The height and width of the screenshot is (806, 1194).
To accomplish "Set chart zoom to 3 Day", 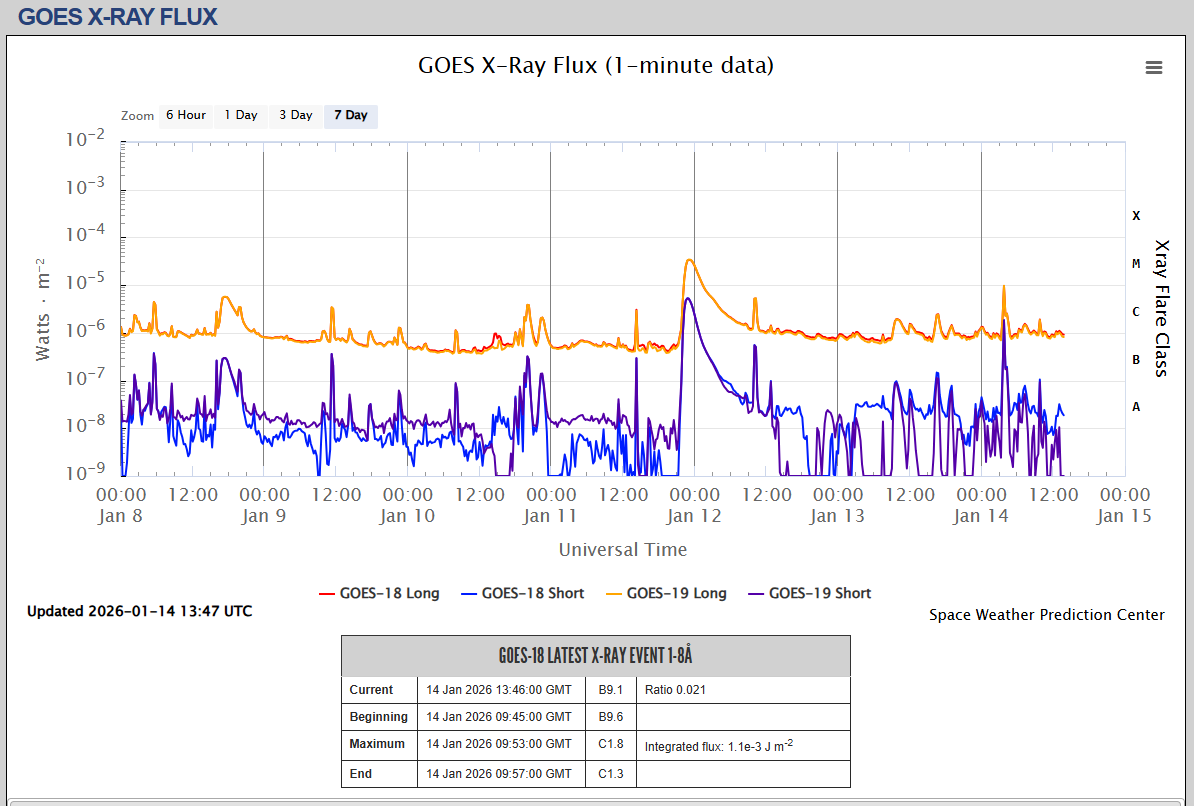I will coord(295,115).
